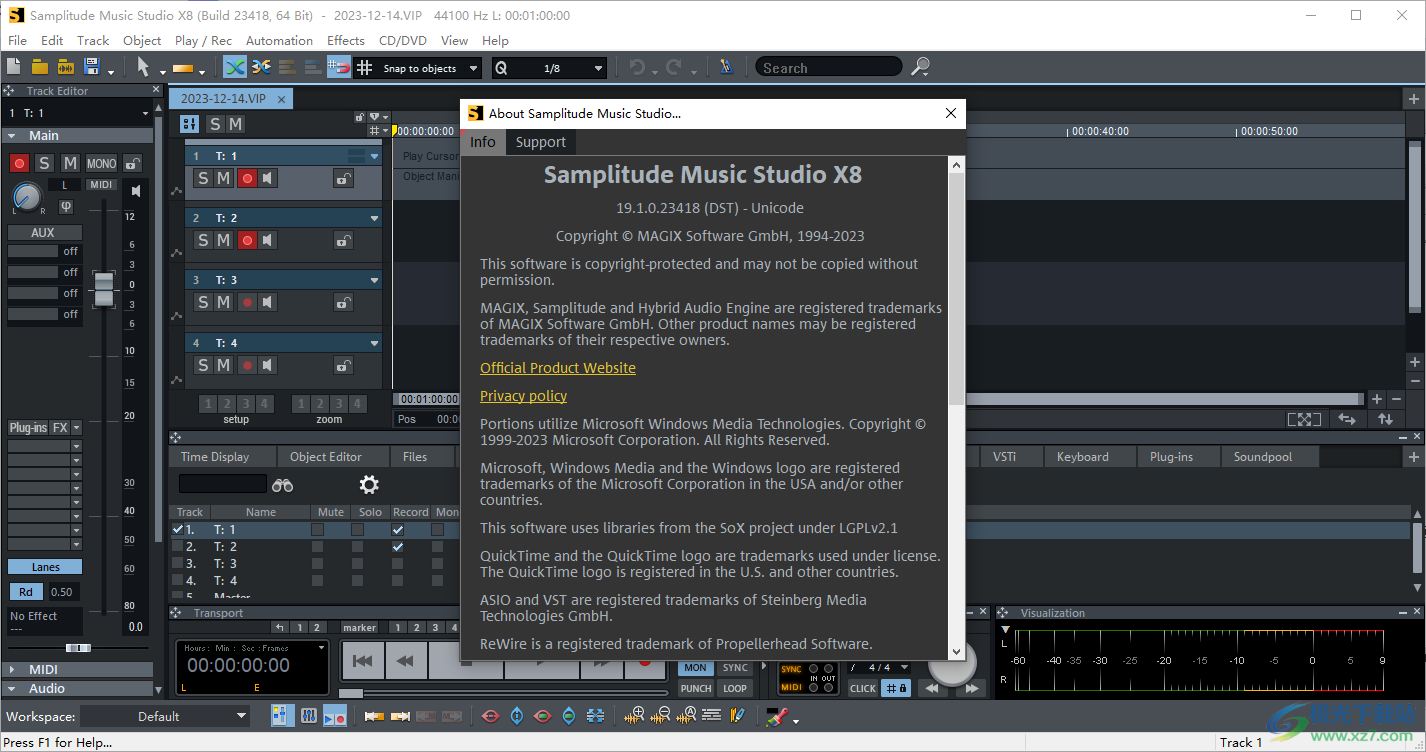Screen dimensions: 1426x752
Task: Enable LOOP mode in the transport
Action: tap(735, 688)
